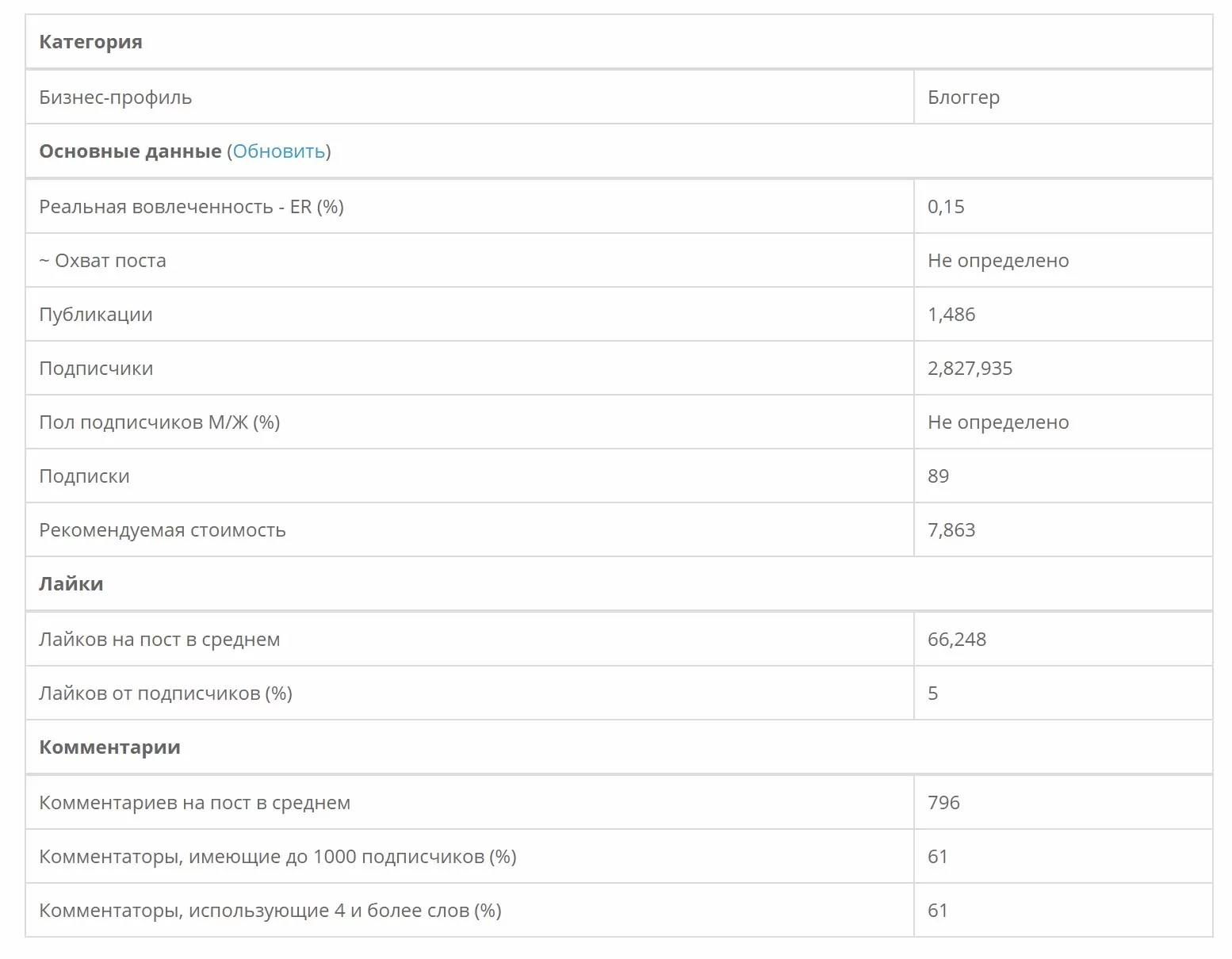
Task: Click the 4 и более слов row label
Action: [469, 911]
